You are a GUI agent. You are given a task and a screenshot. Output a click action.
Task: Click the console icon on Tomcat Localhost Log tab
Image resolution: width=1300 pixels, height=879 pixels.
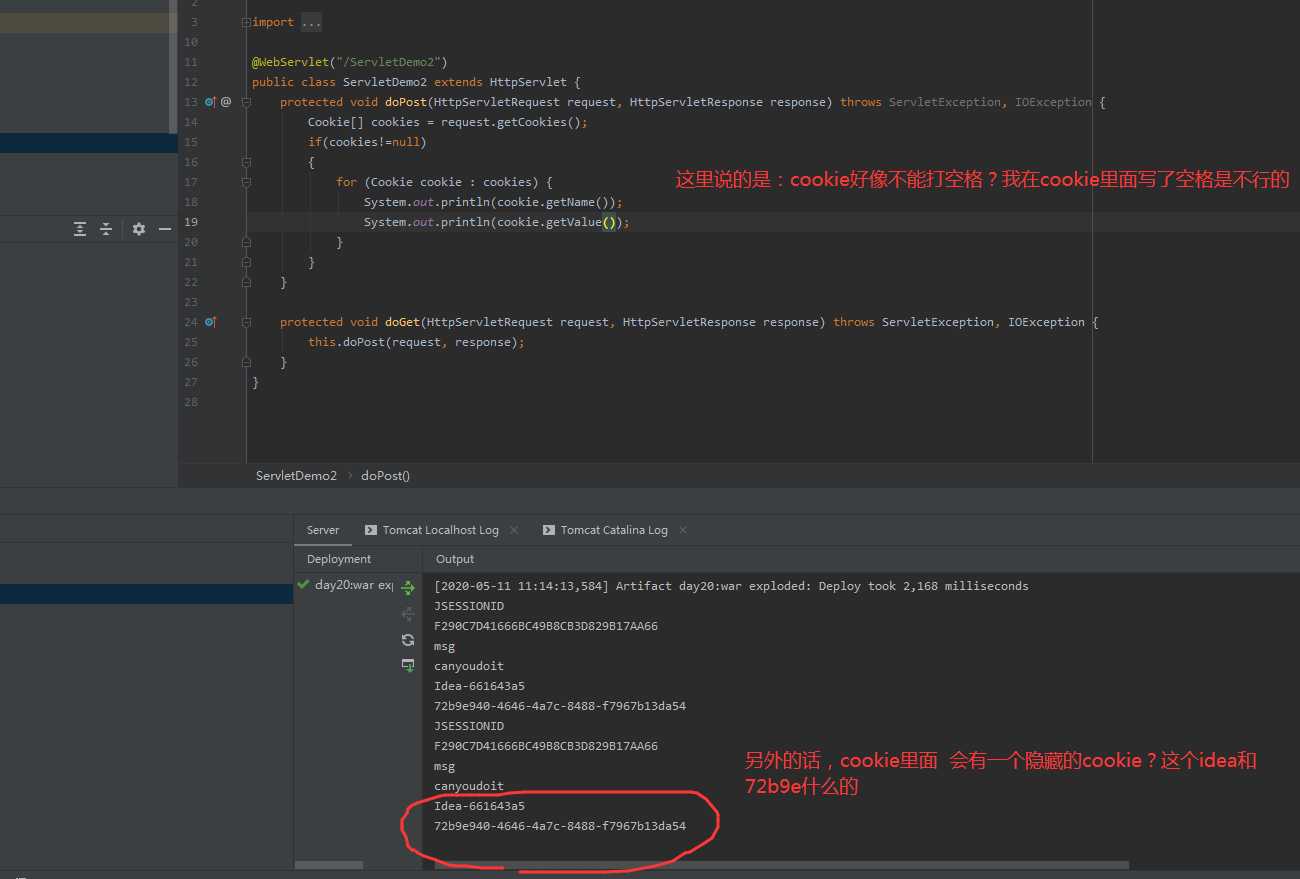[x=372, y=530]
